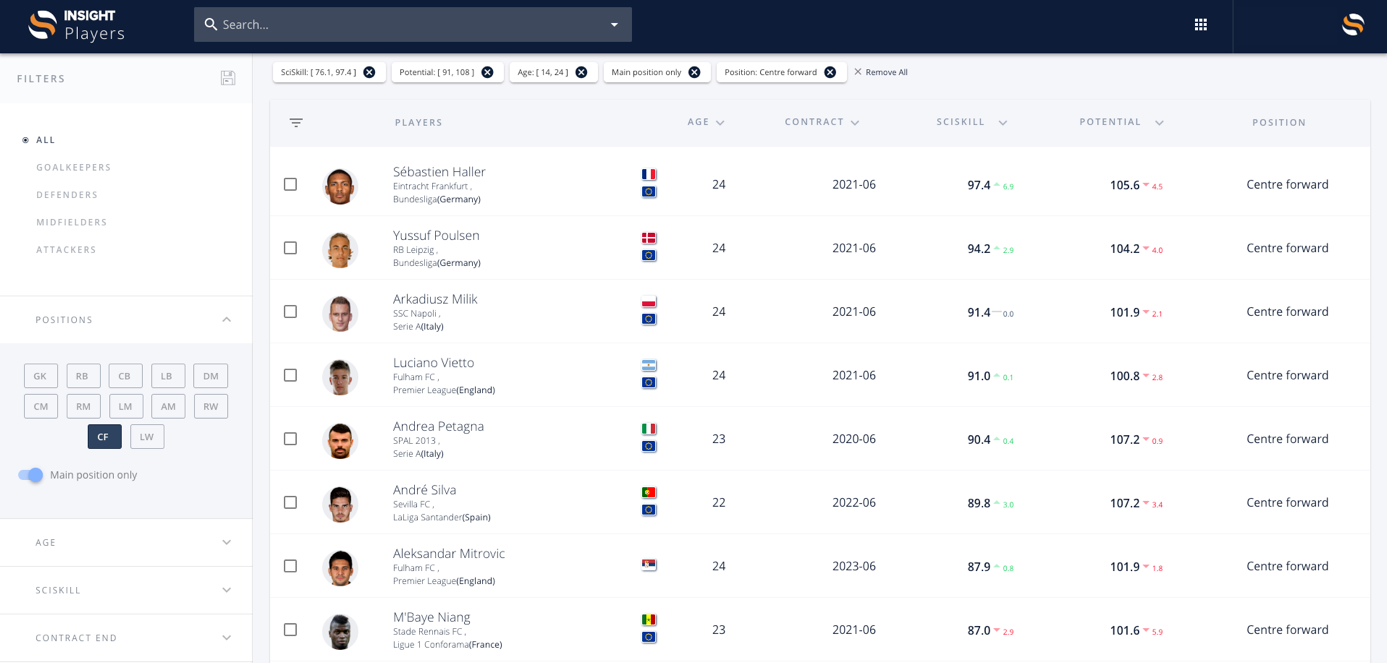Click the profile logo icon at top right
Screen dimensions: 1387x663
point(1353,25)
